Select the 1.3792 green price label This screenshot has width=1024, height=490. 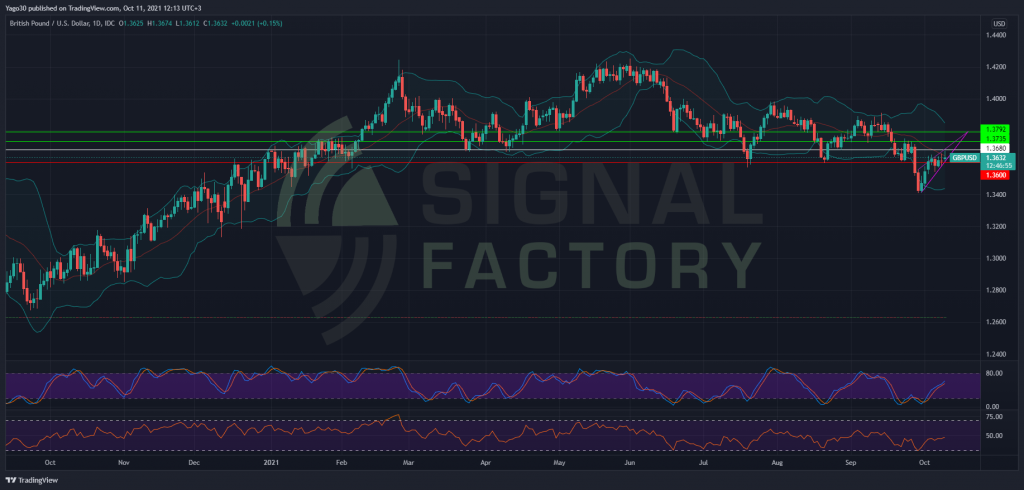[995, 129]
